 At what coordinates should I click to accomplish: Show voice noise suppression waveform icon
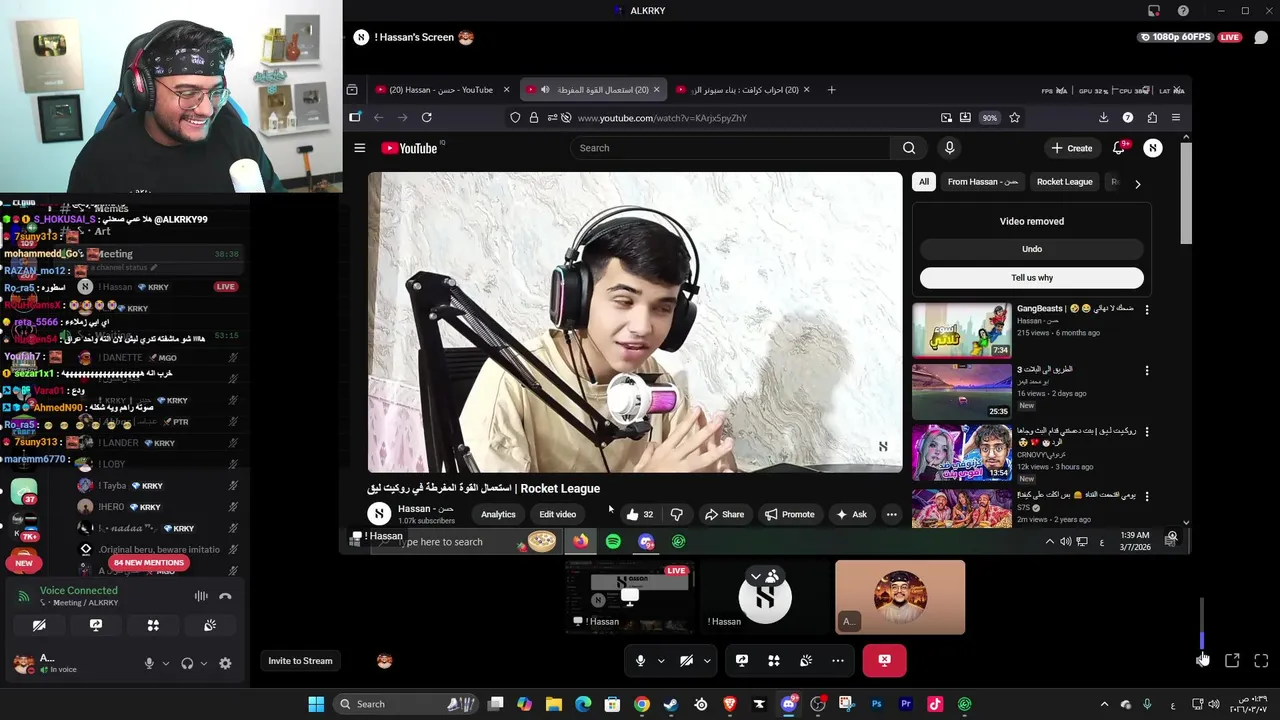[x=201, y=596]
